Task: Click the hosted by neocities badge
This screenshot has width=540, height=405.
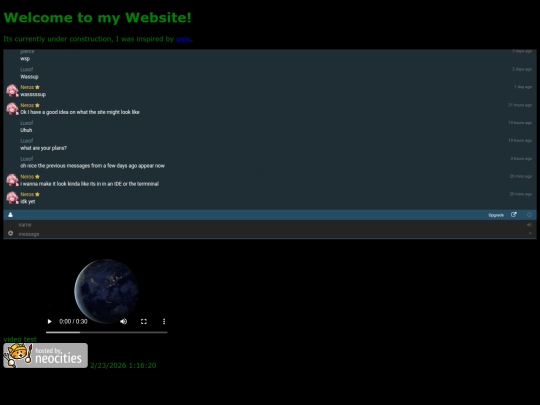Action: [45, 355]
